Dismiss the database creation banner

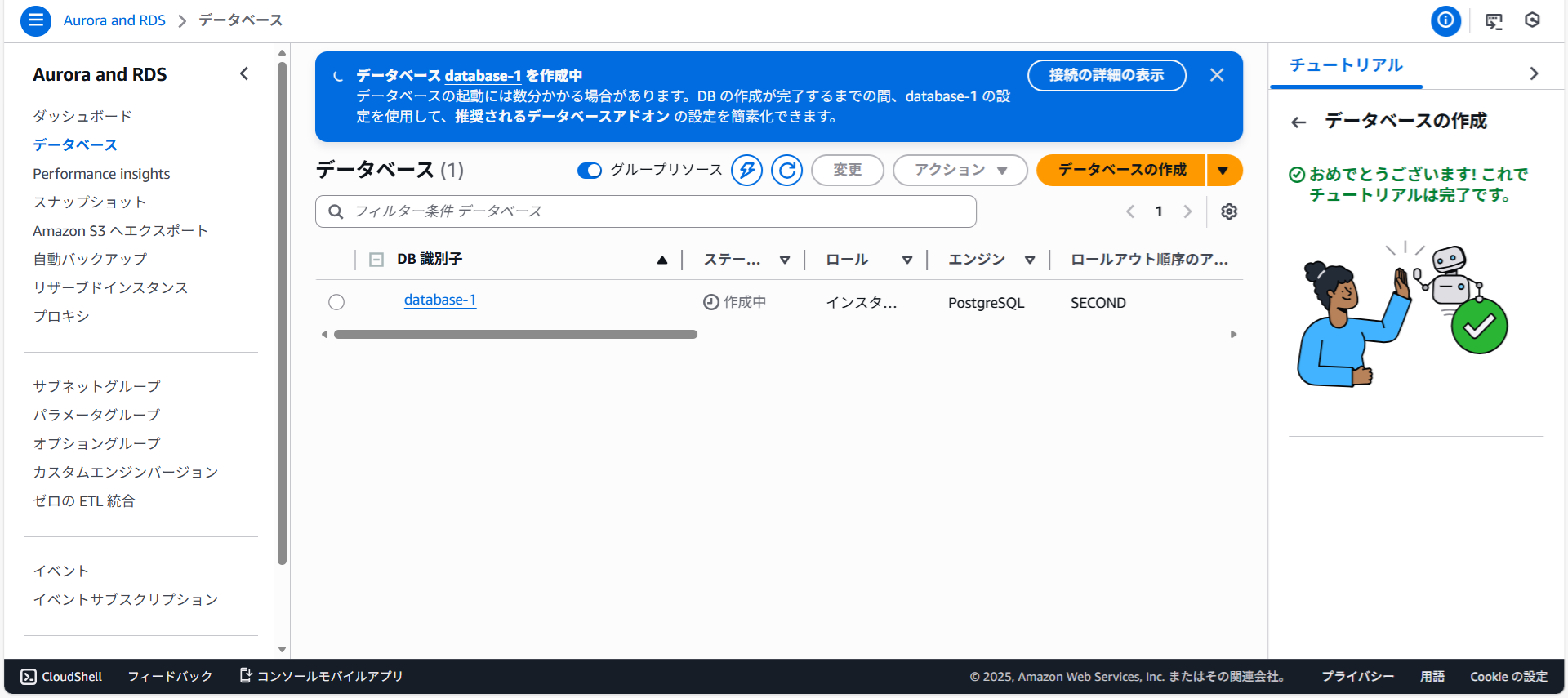[1216, 75]
